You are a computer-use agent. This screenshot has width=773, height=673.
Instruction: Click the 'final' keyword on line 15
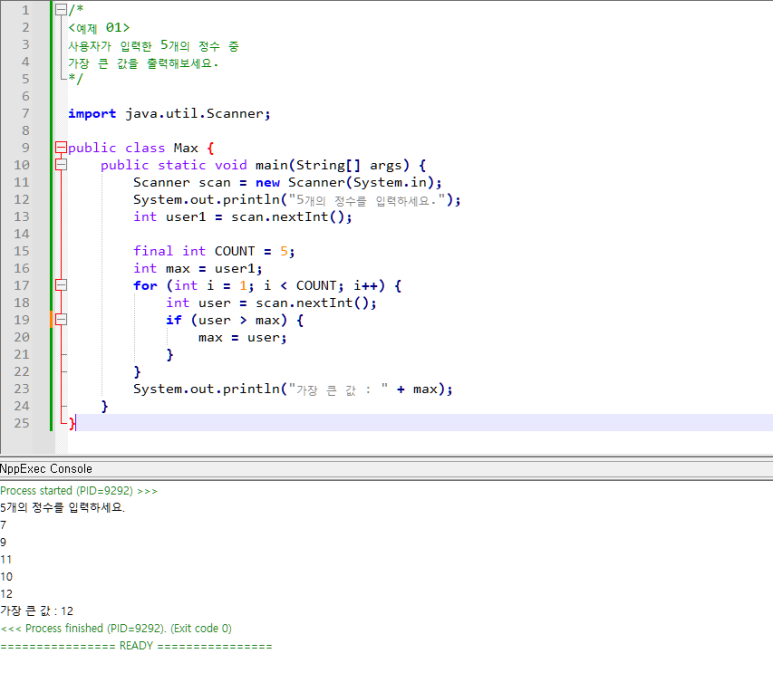click(153, 251)
